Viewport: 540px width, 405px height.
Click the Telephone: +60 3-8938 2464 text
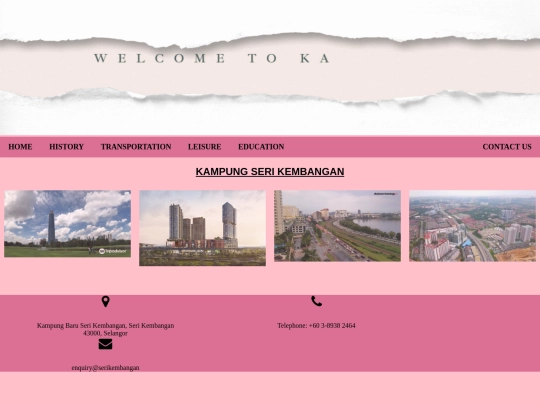point(316,325)
